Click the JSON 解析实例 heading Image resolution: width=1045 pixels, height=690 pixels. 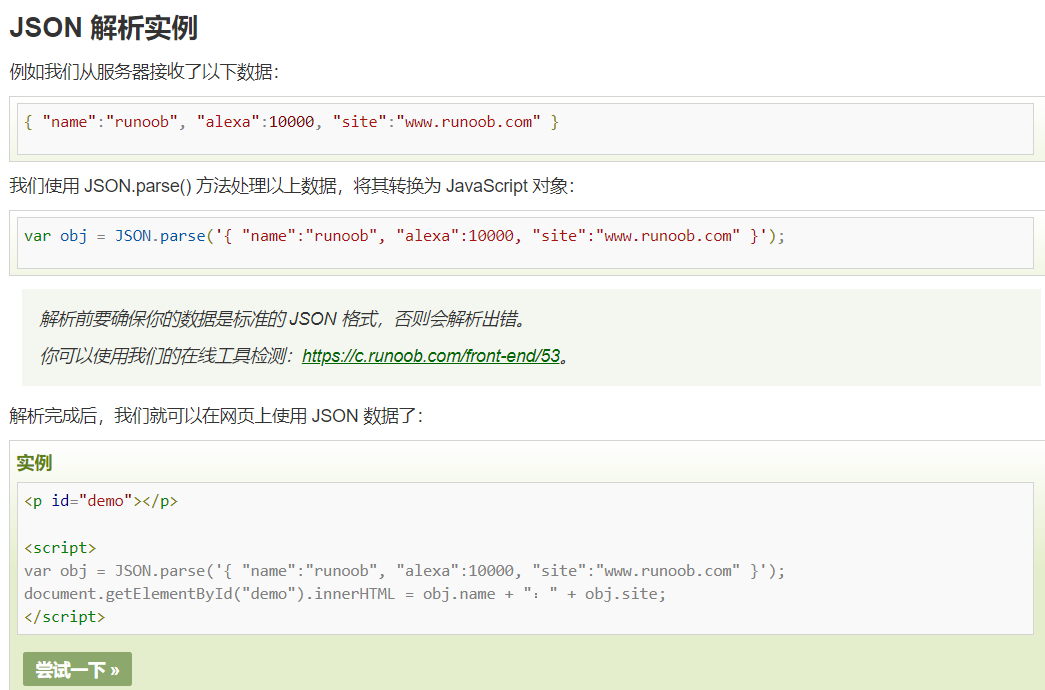tap(103, 28)
